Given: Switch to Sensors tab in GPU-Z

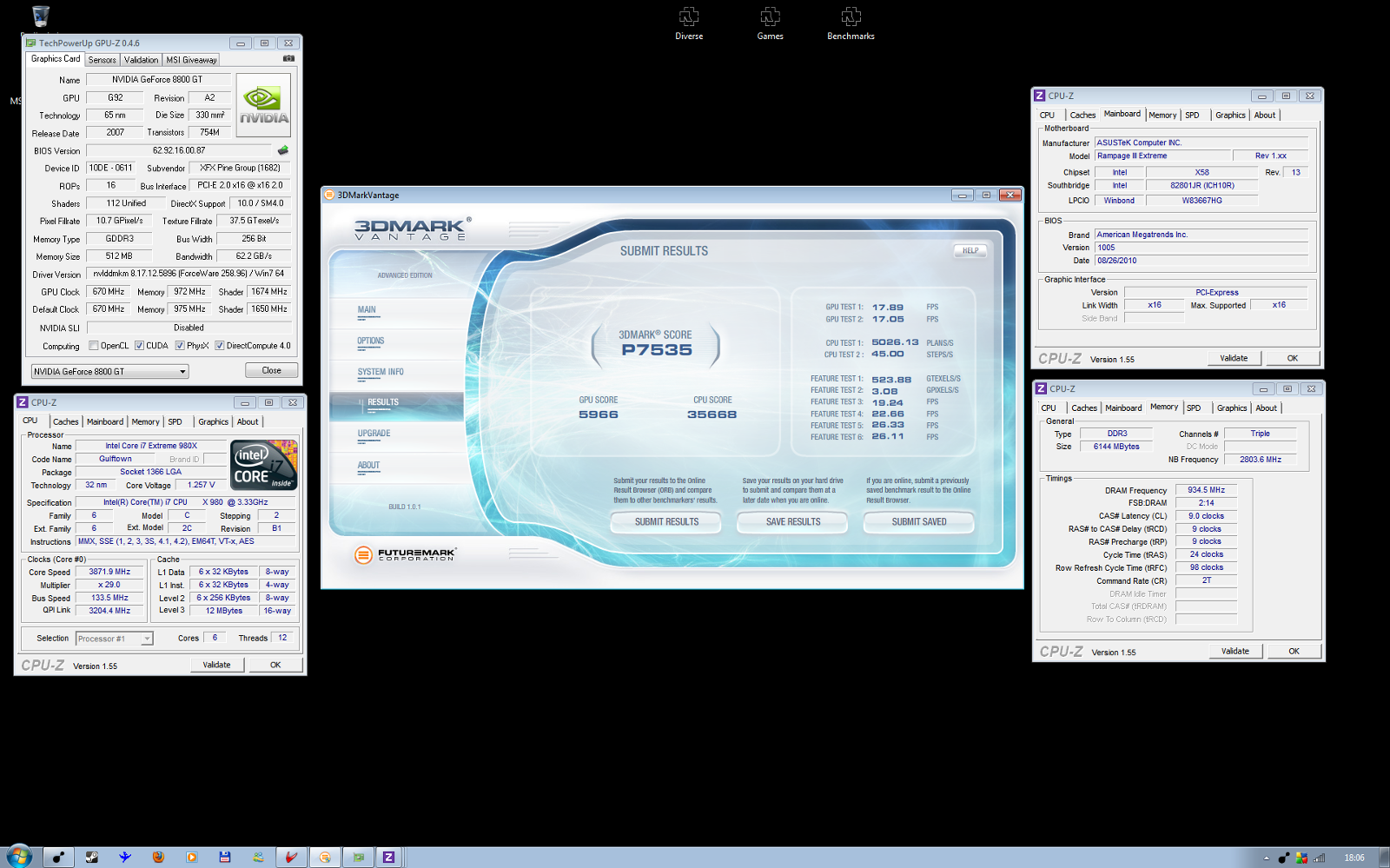Looking at the screenshot, I should [x=102, y=60].
